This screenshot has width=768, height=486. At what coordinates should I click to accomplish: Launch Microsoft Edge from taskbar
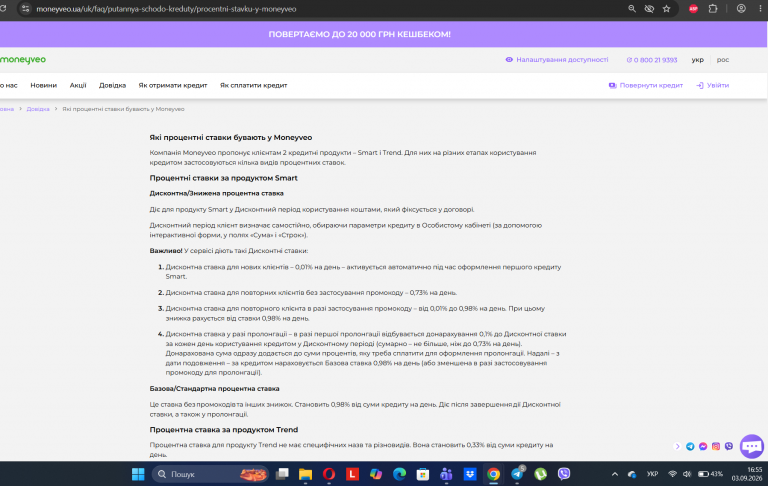399,474
